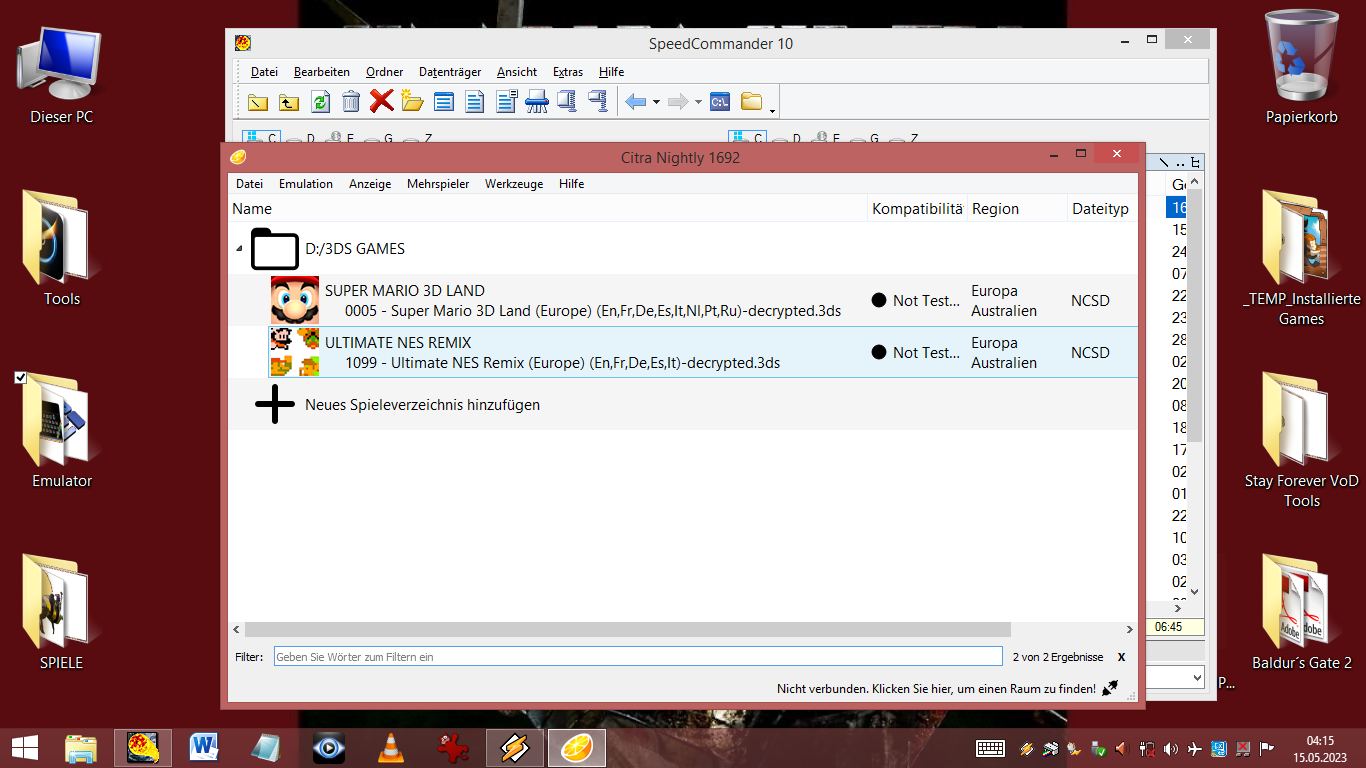
Task: Open the Emulator folder on the desktop
Action: tap(61, 430)
